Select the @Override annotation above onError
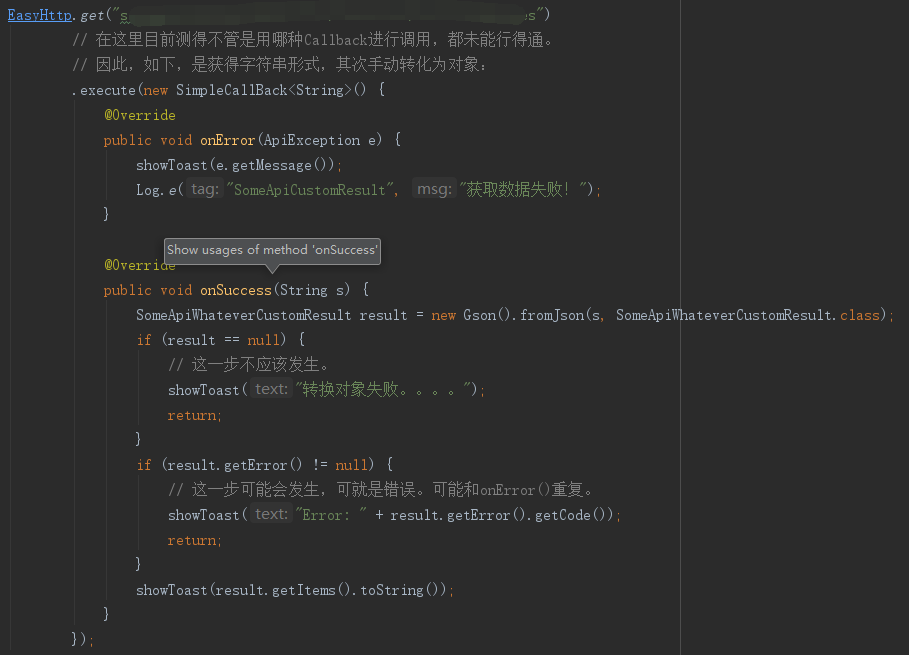 click(139, 114)
